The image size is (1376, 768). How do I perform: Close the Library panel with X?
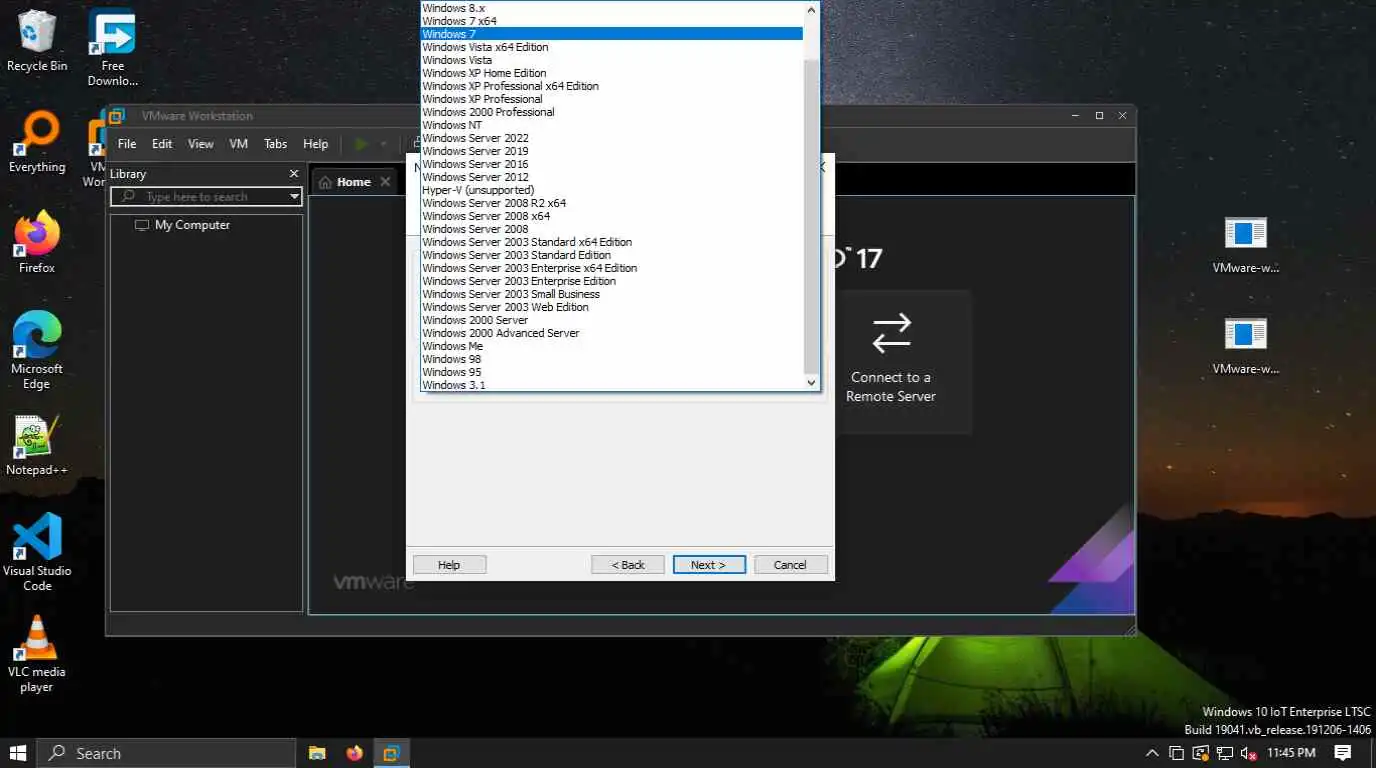[294, 174]
